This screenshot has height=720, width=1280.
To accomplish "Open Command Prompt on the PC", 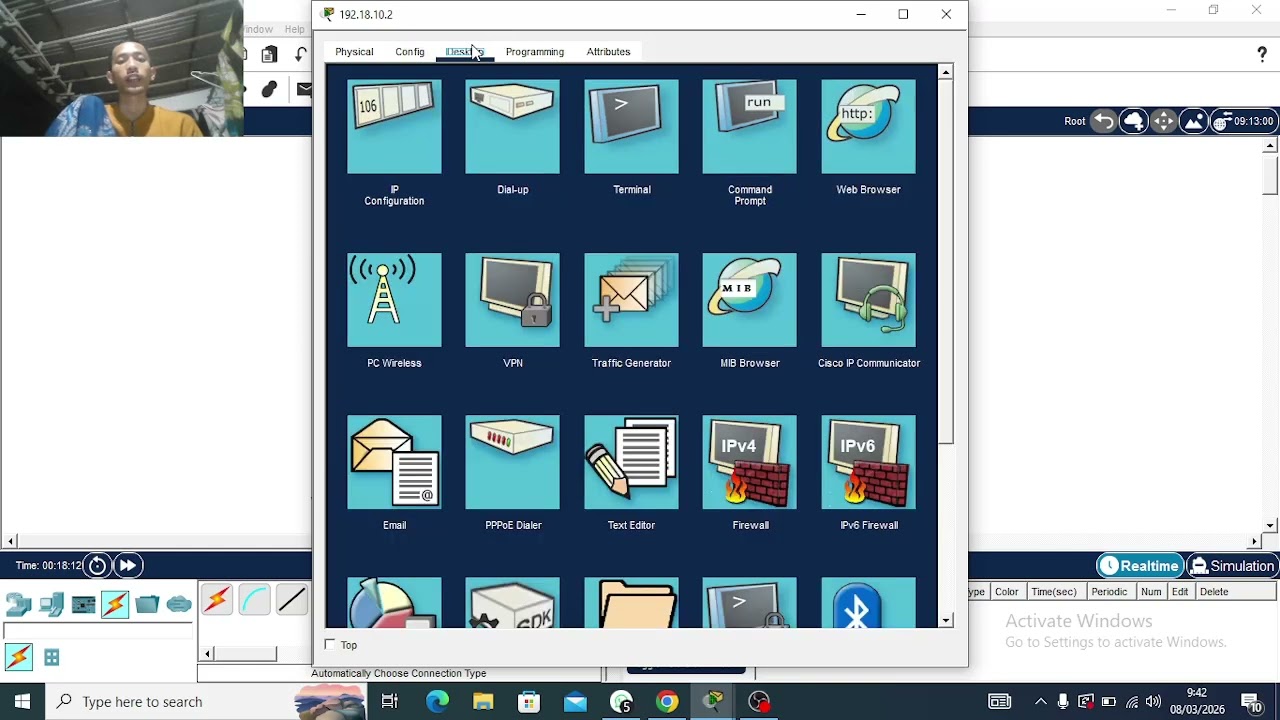I will (x=749, y=127).
